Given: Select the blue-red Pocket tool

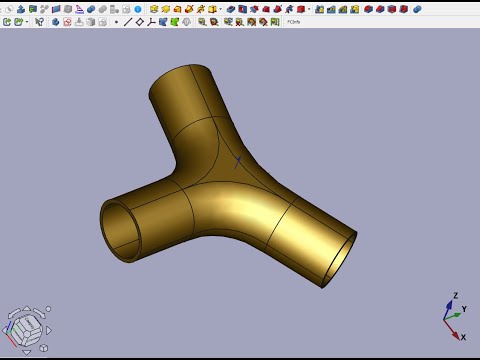Looking at the screenshot, I should pos(231,9).
